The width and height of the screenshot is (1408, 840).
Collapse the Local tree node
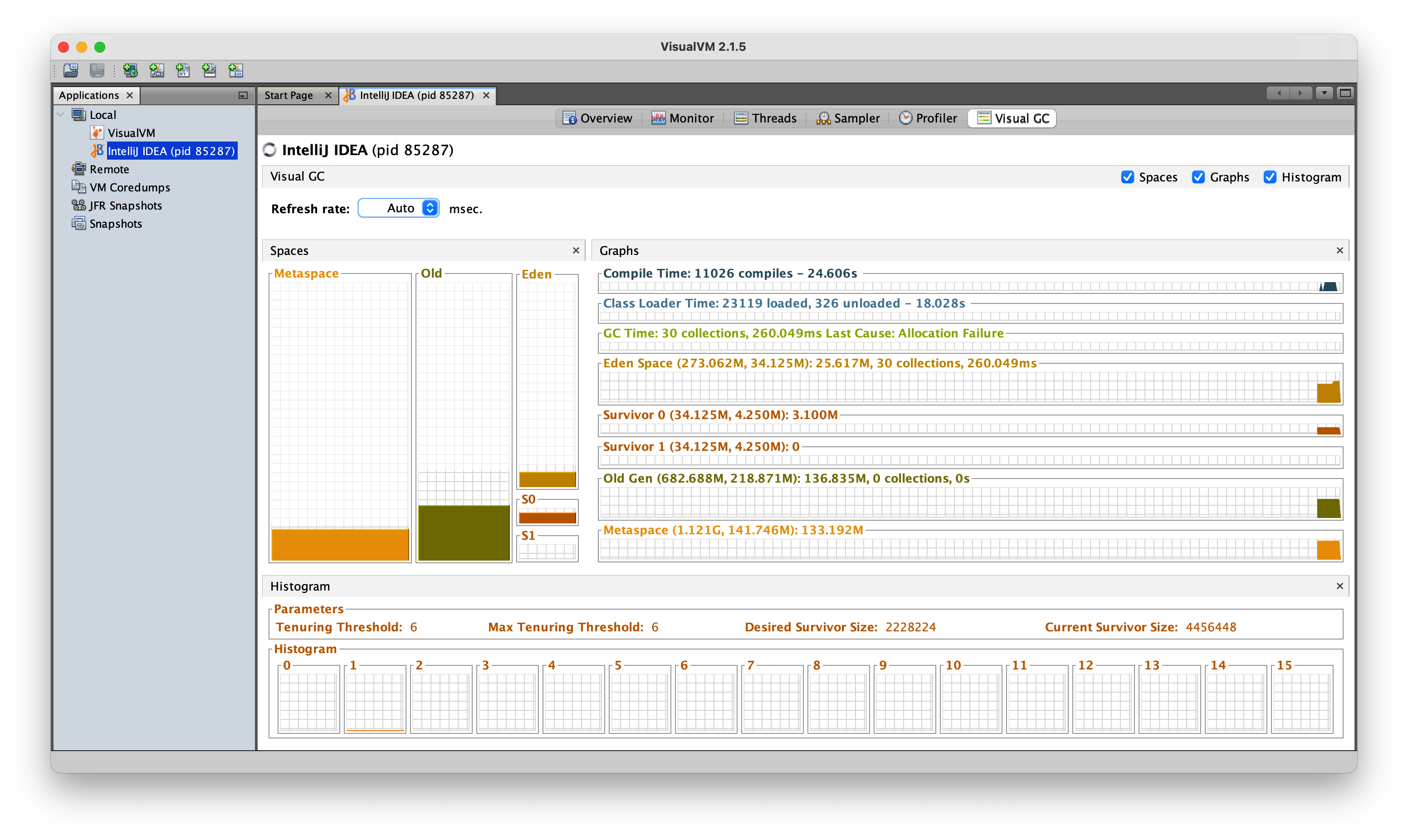tap(60, 114)
